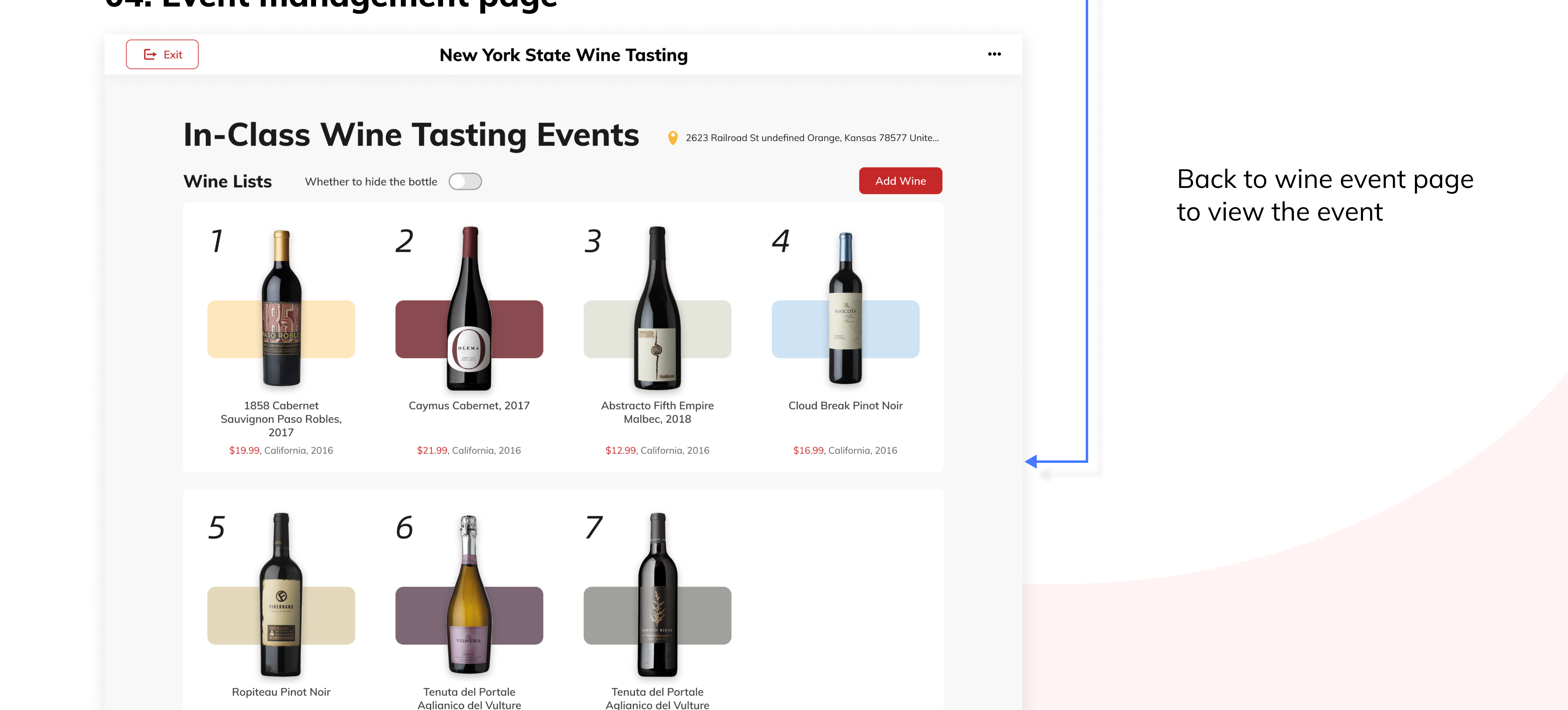The width and height of the screenshot is (1568, 710).
Task: Select the Ropiteau Pinot Noir bottle image
Action: 281,594
